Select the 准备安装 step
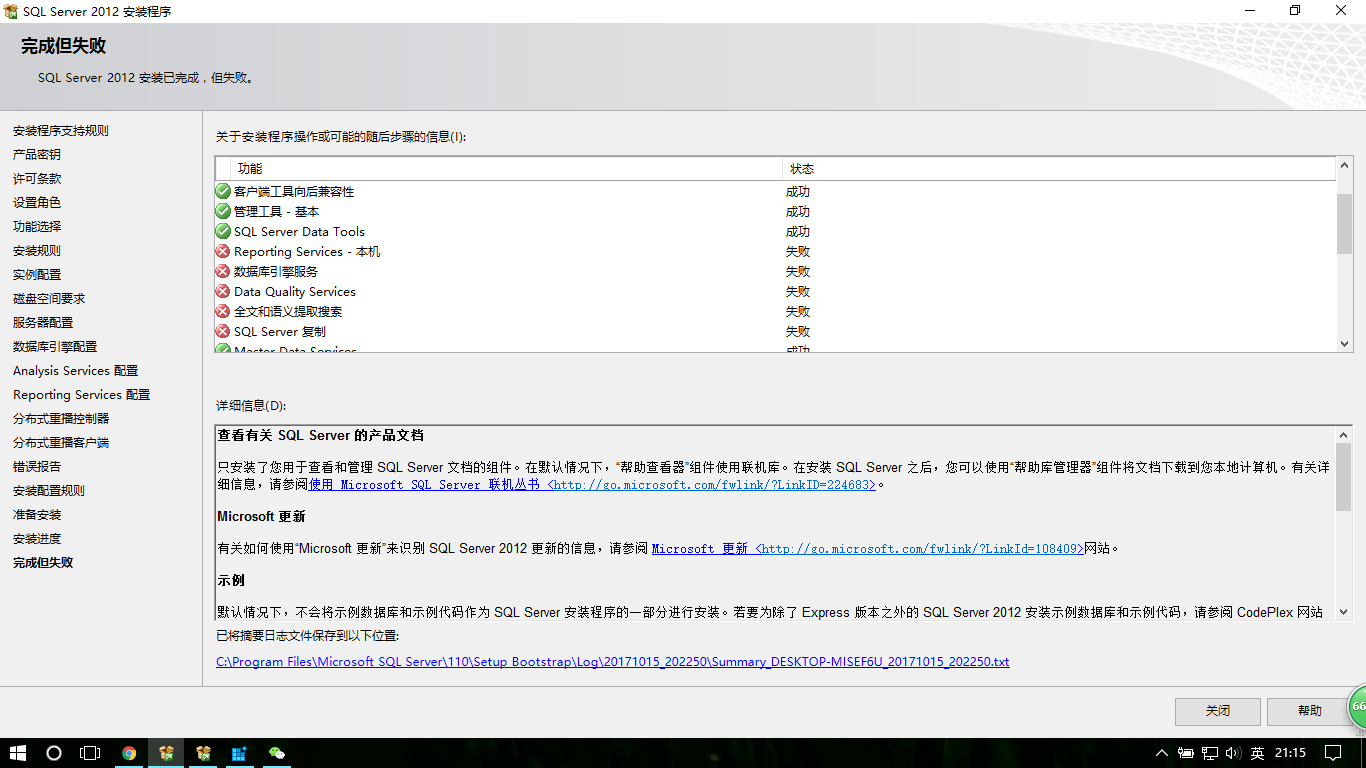This screenshot has height=768, width=1366. coord(37,515)
